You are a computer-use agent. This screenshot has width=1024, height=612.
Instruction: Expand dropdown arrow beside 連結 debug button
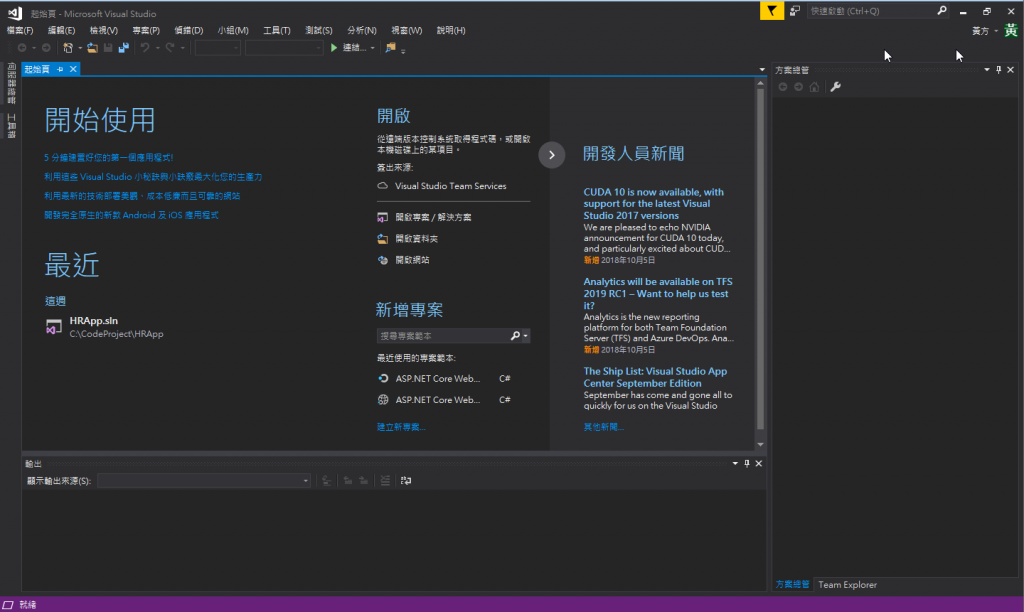point(372,48)
